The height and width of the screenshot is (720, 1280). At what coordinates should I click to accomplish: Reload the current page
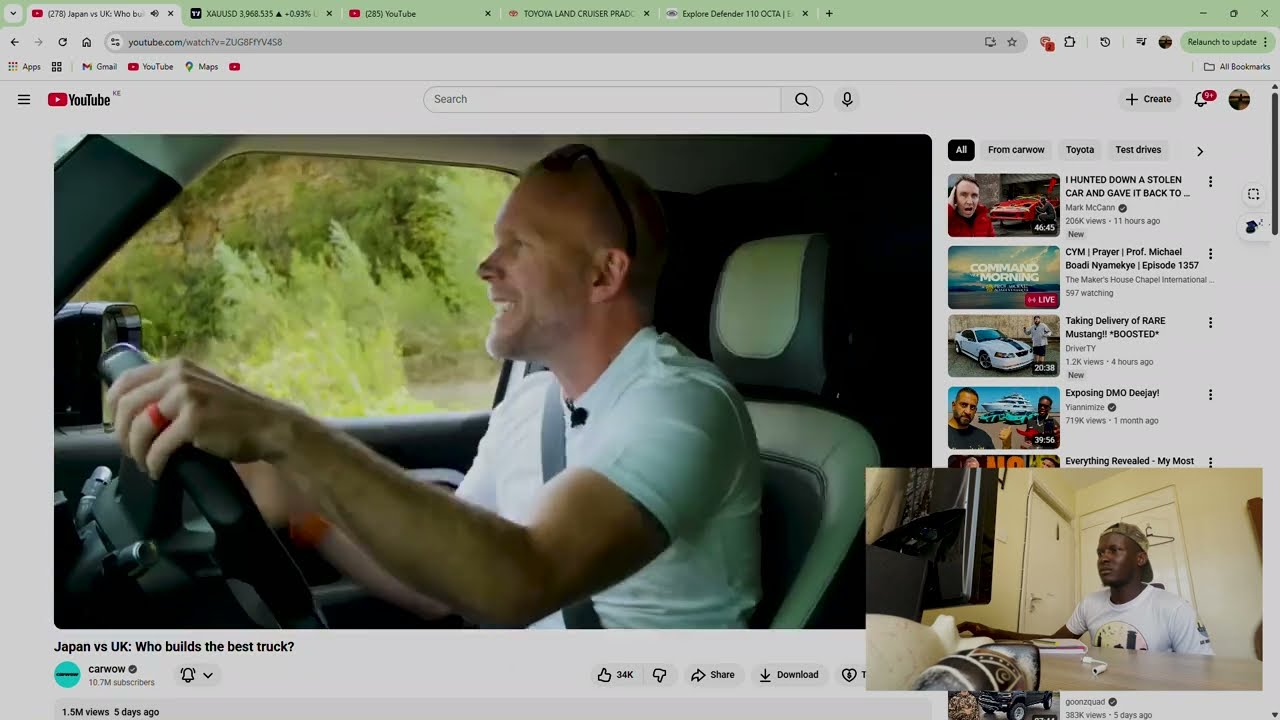pyautogui.click(x=62, y=42)
